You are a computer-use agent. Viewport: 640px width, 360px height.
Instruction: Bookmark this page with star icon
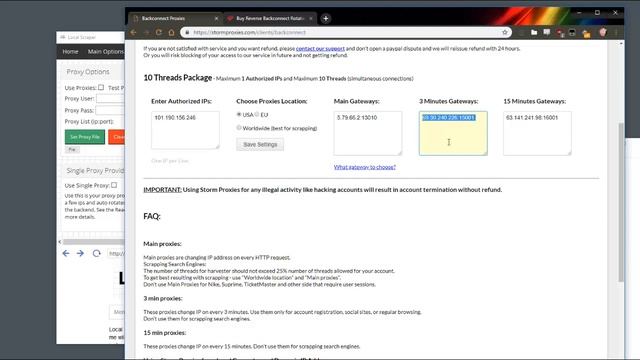[x=505, y=32]
